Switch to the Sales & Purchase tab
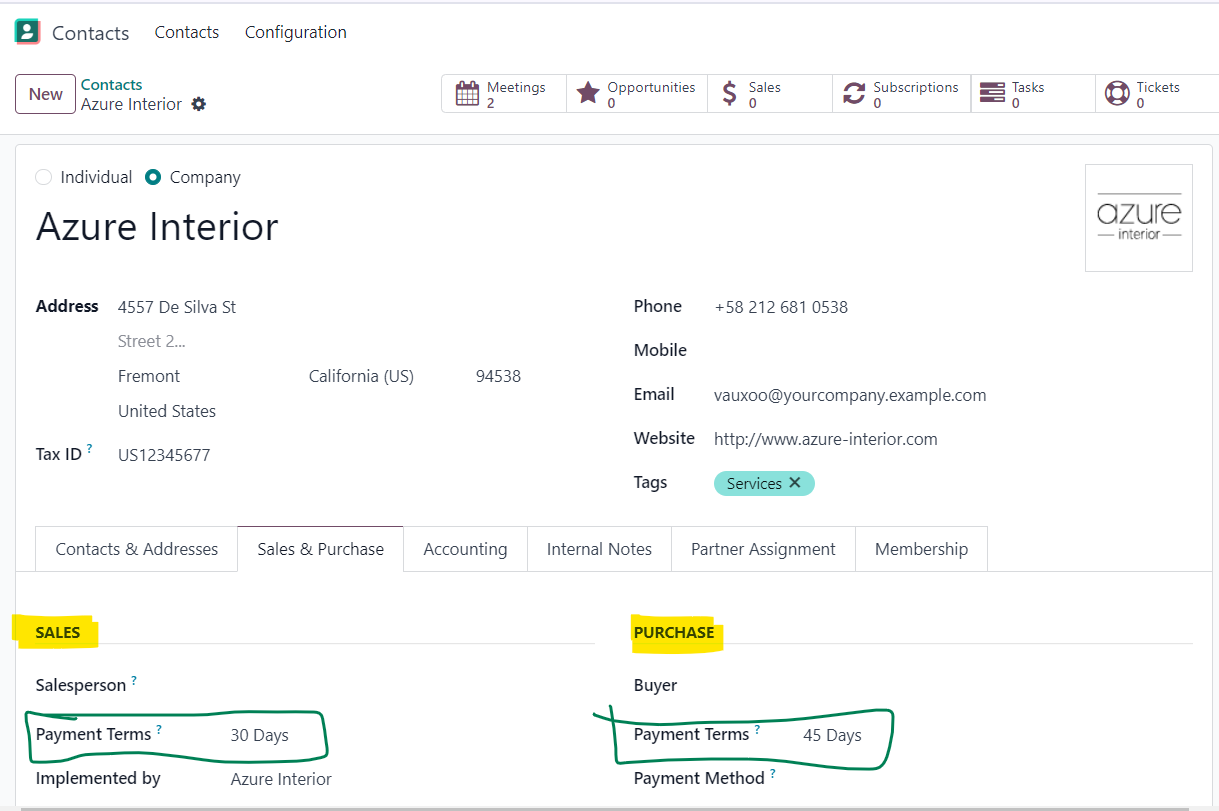1219x811 pixels. coord(321,549)
